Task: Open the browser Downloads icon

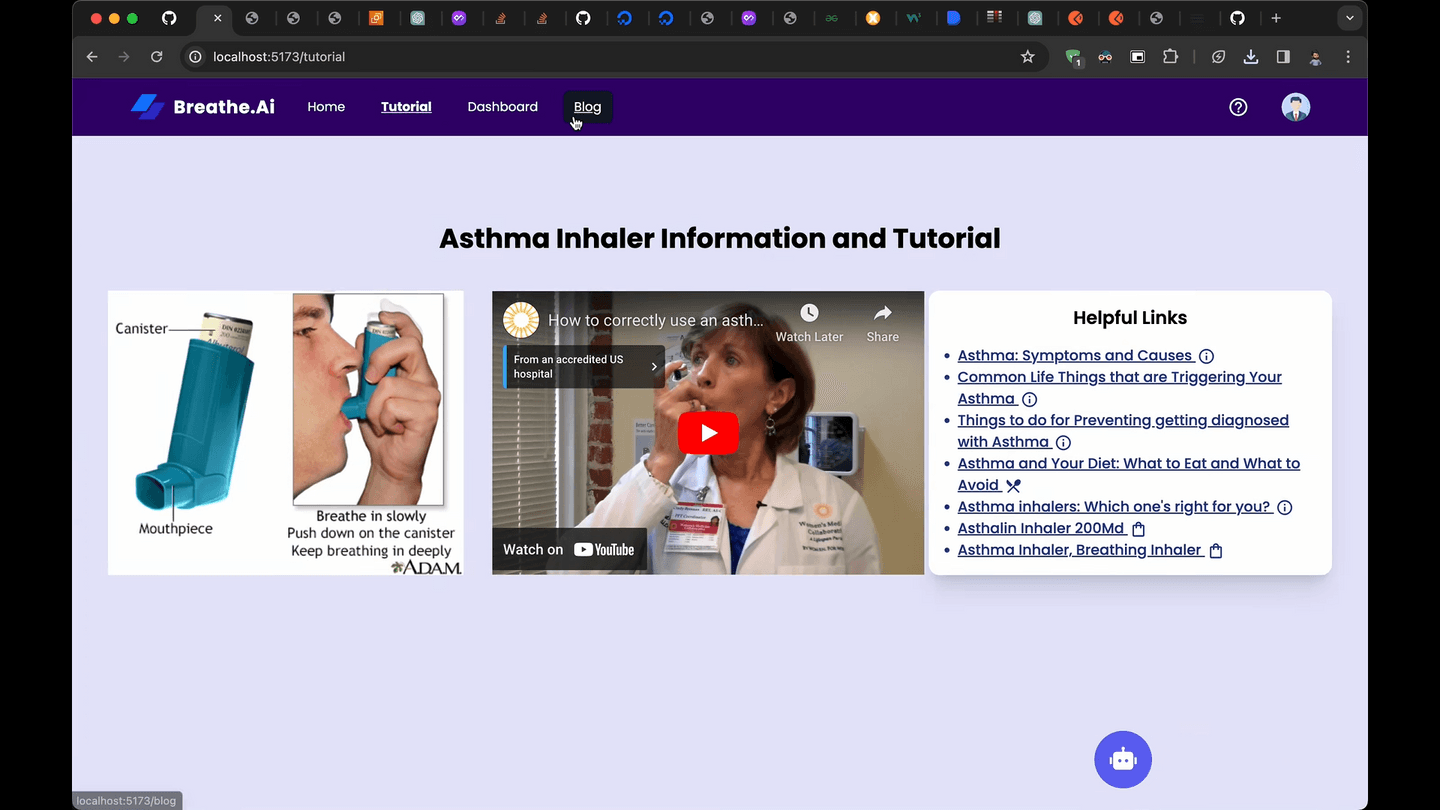Action: pos(1251,57)
